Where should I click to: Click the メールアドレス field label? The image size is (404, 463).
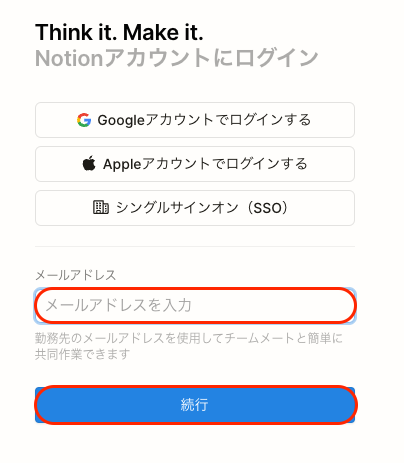click(x=76, y=275)
